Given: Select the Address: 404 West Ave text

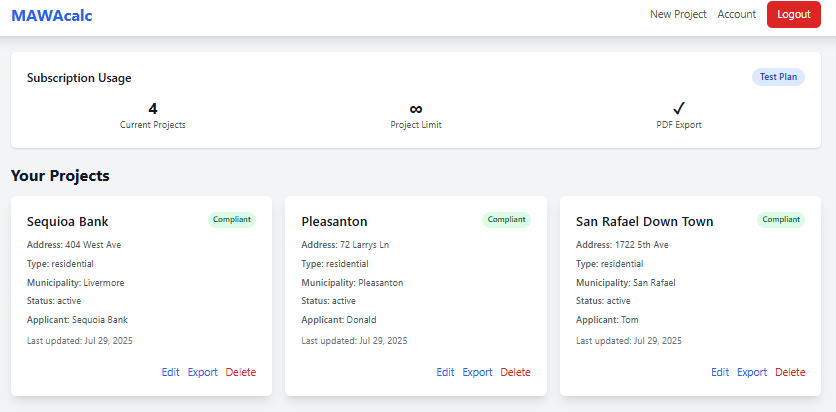Looking at the screenshot, I should click(74, 245).
